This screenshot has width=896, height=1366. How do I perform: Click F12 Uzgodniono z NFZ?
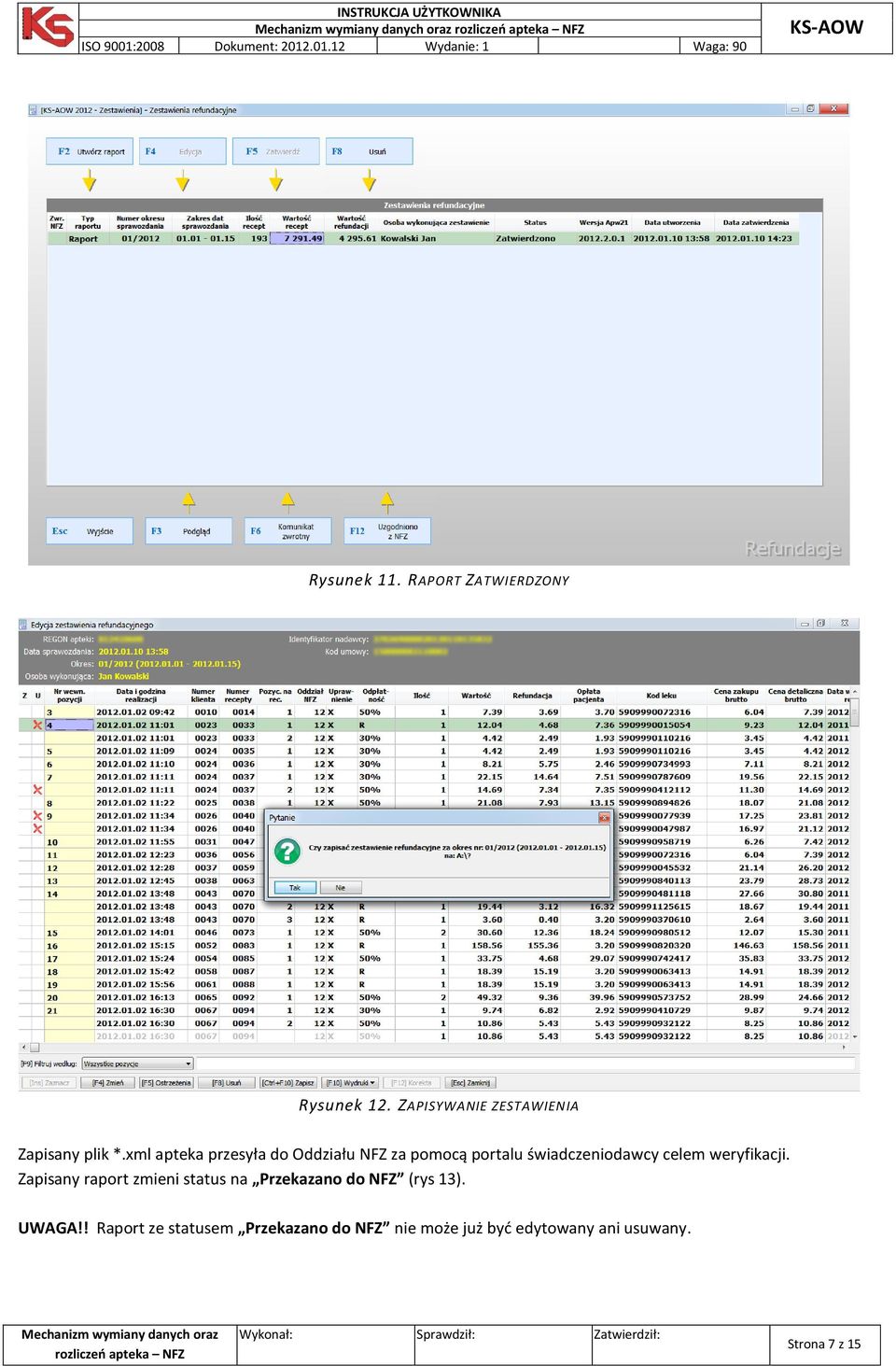(387, 531)
